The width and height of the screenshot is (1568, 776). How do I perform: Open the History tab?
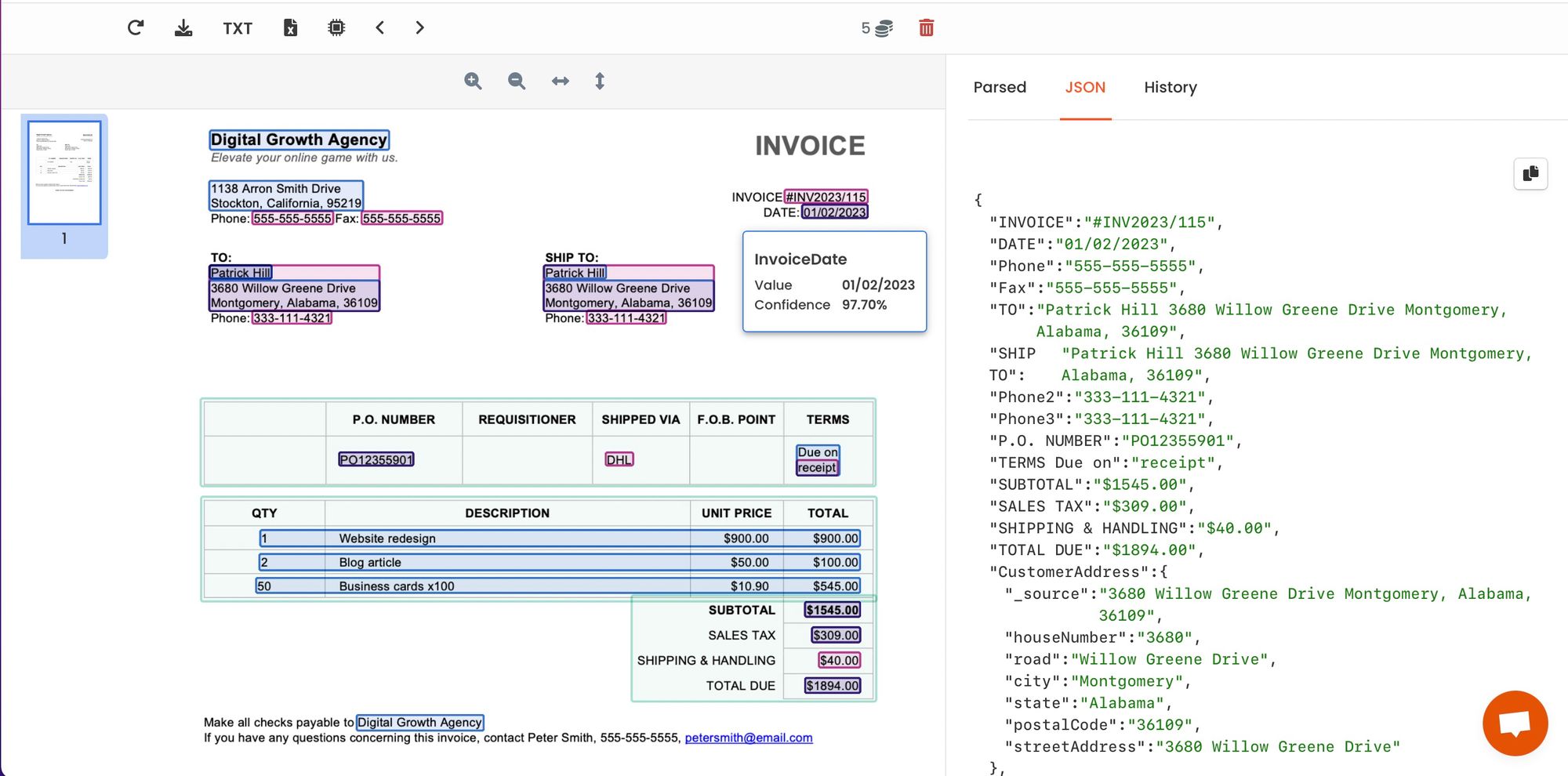(1170, 87)
